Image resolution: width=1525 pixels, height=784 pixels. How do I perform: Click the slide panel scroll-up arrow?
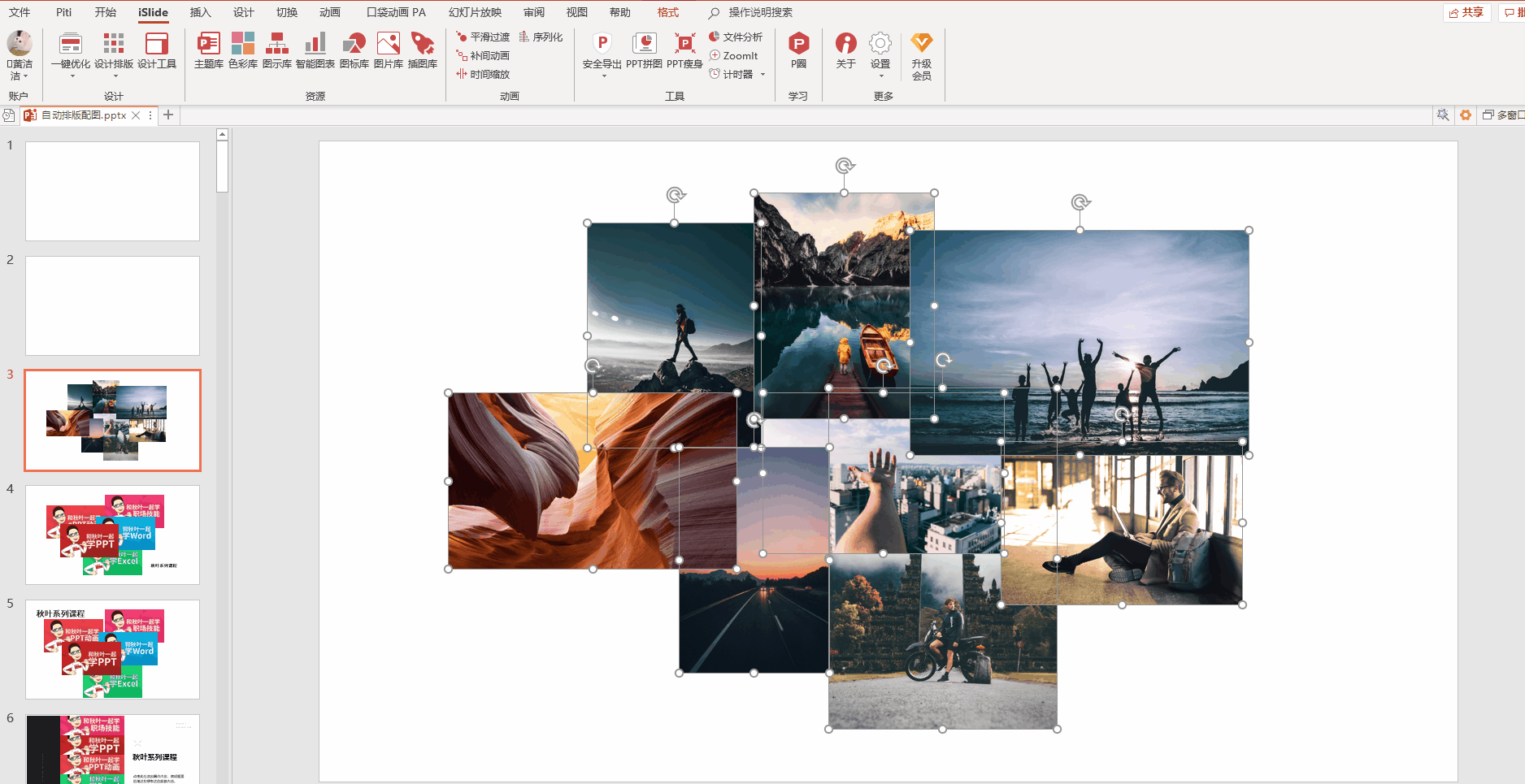point(222,134)
